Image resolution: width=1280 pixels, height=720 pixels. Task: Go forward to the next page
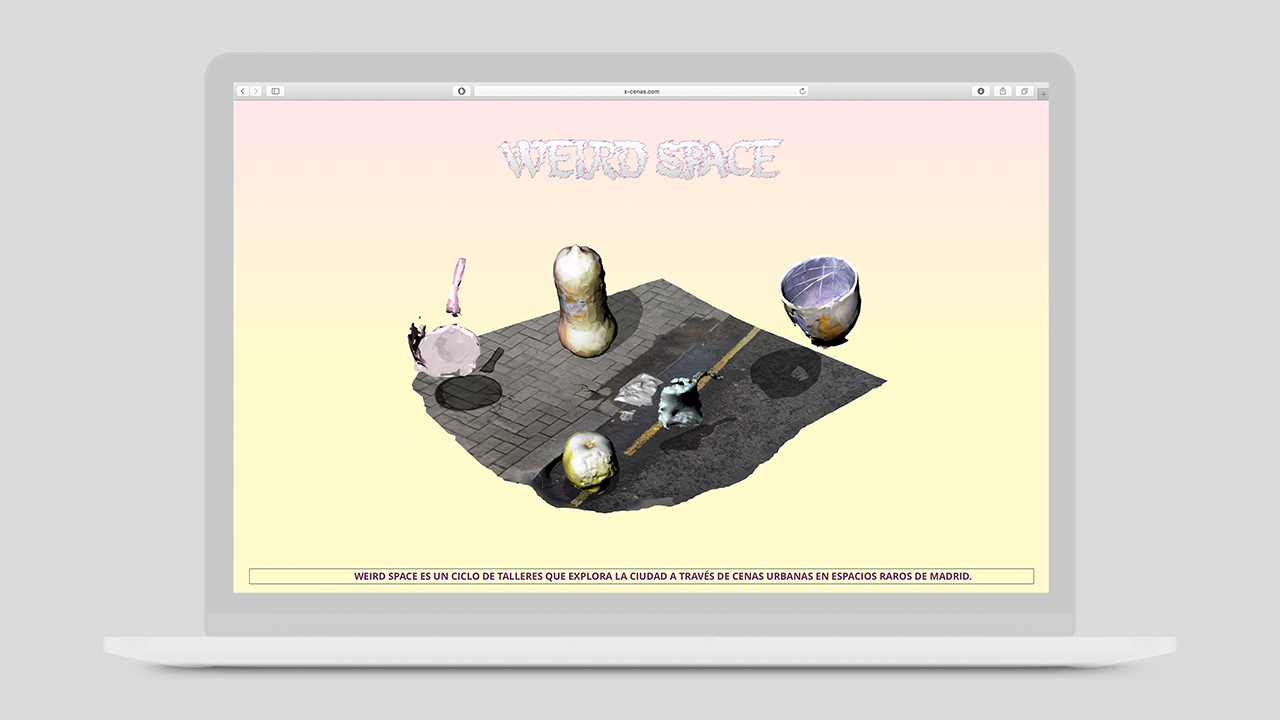(256, 91)
